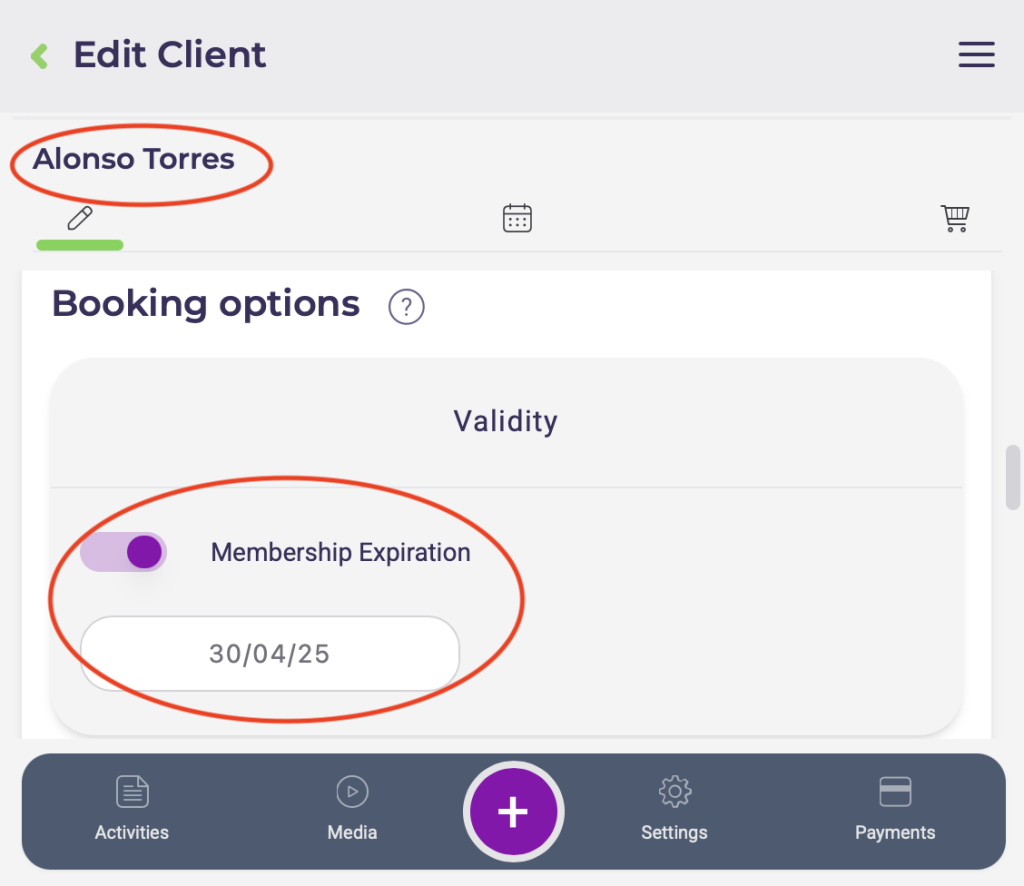Screen dimensions: 1024x886
Task: Disable the Membership Expiration toggle
Action: coord(124,552)
